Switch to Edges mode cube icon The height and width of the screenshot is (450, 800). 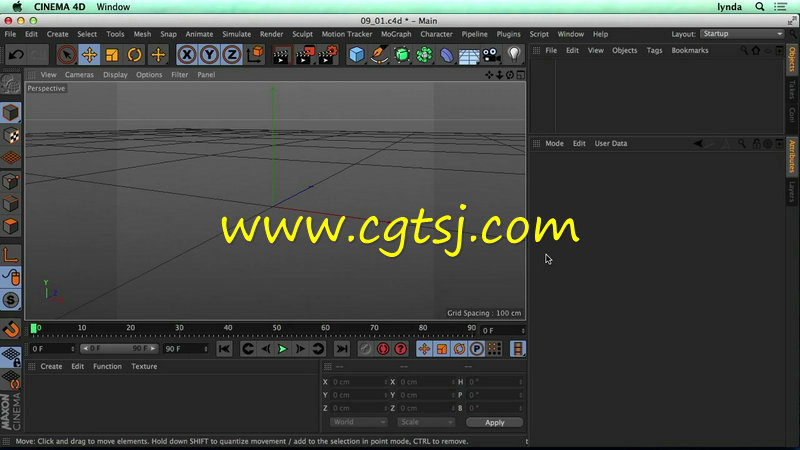11,204
